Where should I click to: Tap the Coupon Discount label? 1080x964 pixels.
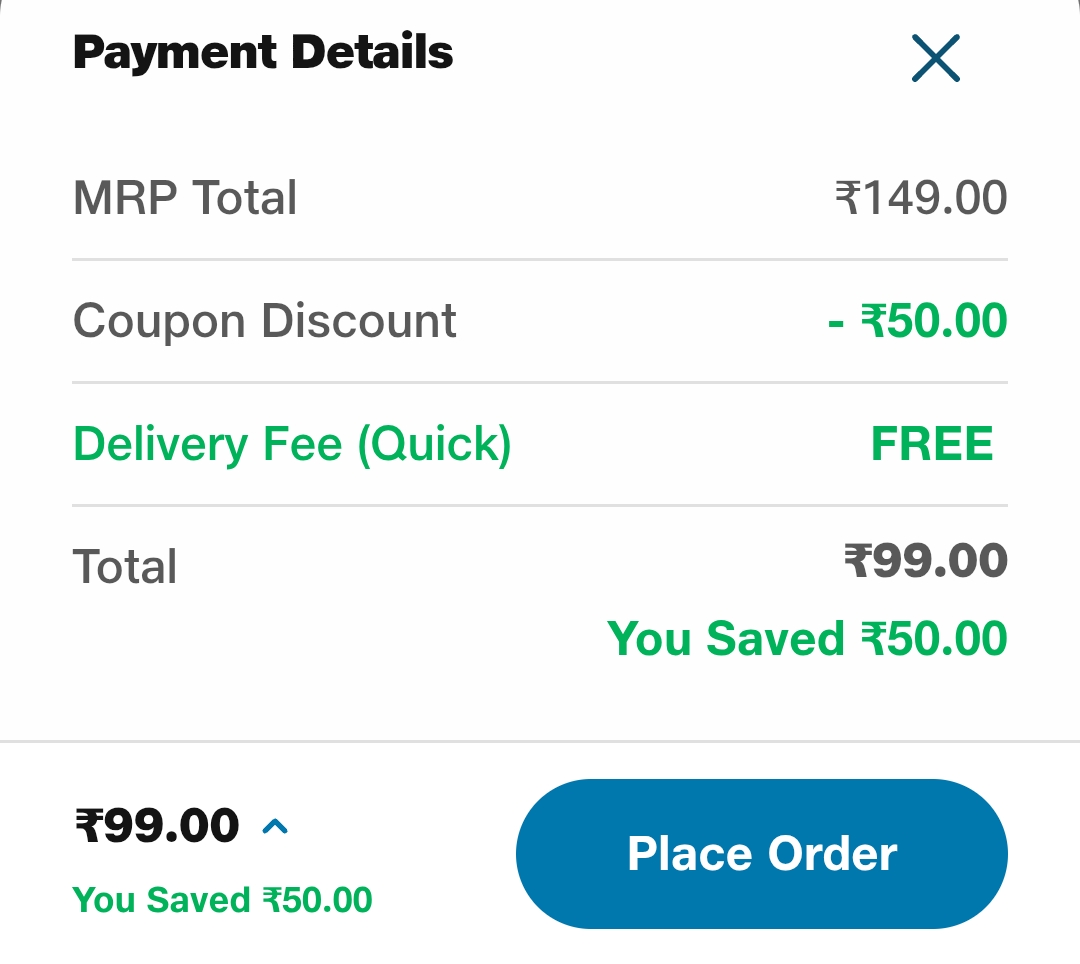tap(265, 321)
